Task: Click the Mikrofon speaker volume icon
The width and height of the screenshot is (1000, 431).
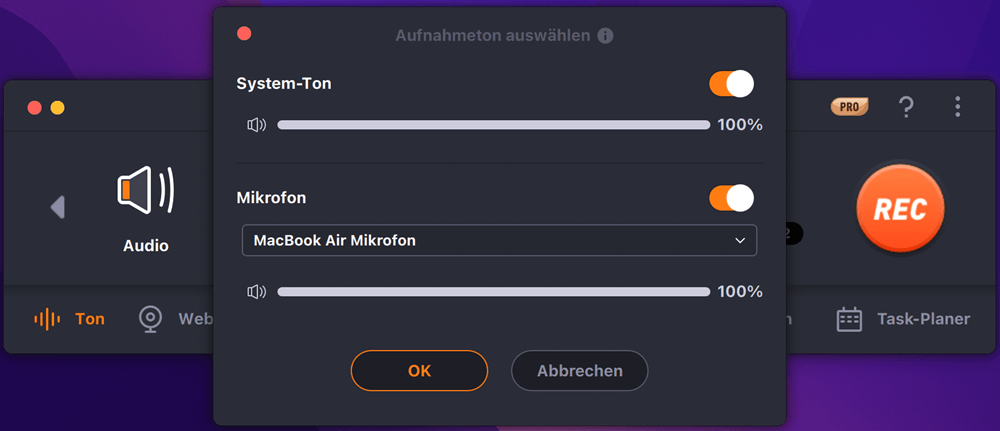Action: 257,292
